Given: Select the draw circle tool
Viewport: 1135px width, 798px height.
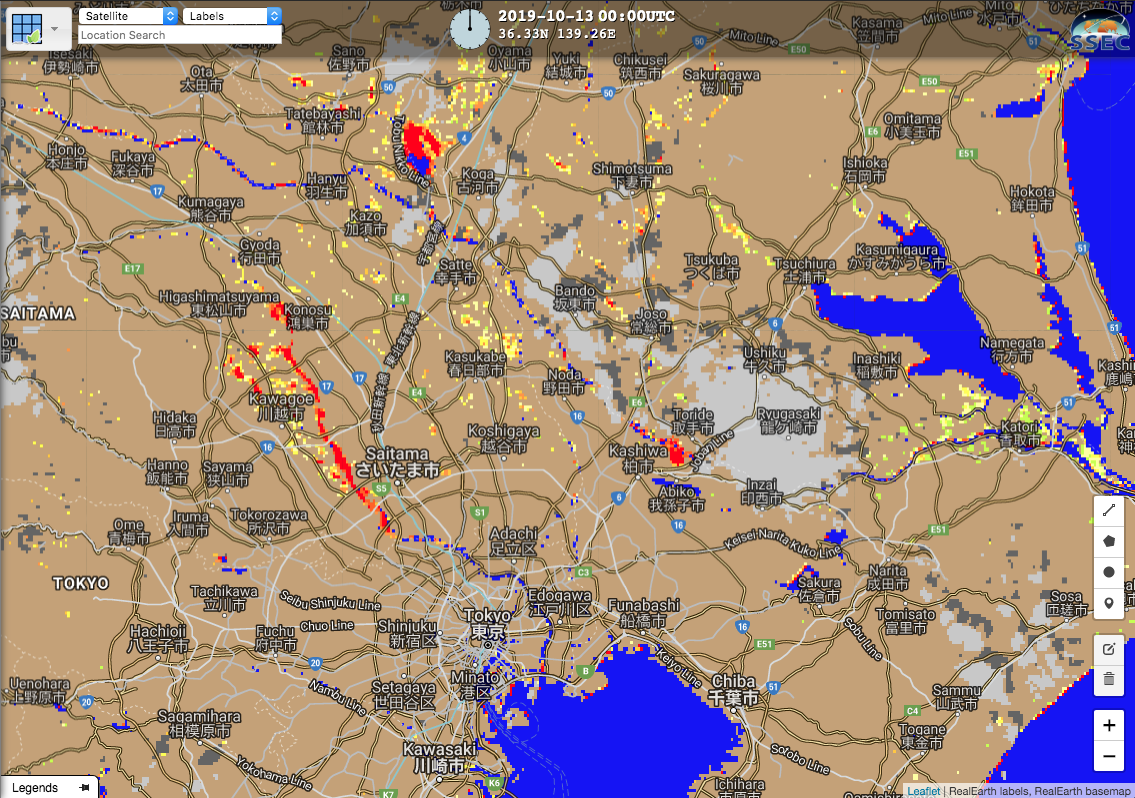Looking at the screenshot, I should coord(1108,572).
